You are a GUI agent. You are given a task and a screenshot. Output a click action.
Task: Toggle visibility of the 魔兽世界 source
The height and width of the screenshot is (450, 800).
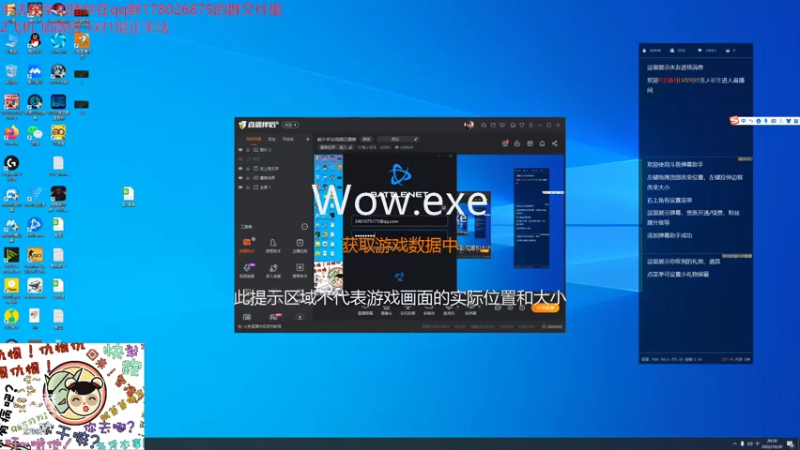coord(240,178)
